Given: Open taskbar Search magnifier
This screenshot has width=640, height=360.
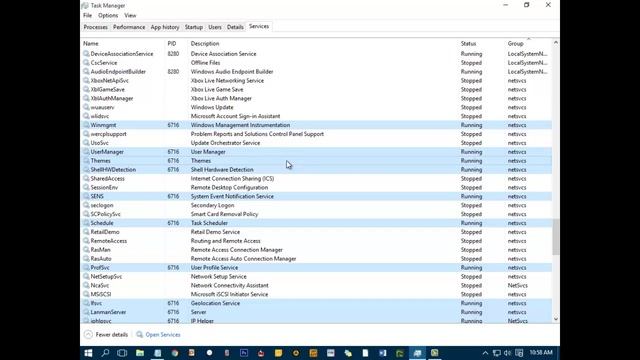Looking at the screenshot, I should (x=105, y=353).
